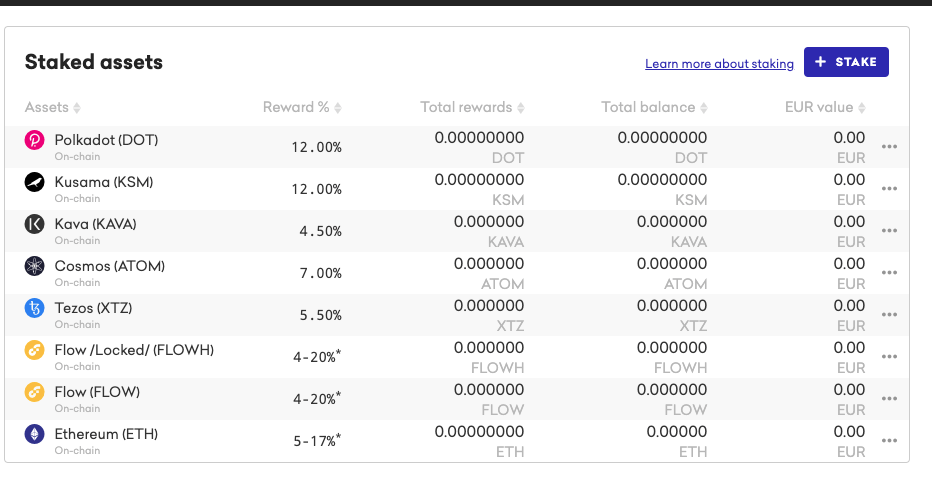Open the ellipsis menu for Tezos row

[889, 315]
